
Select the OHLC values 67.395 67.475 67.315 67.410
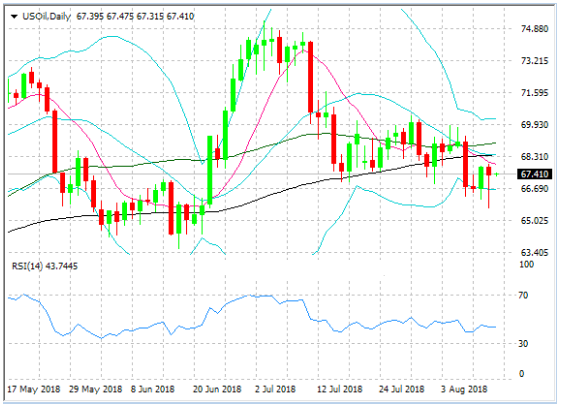click(x=135, y=16)
